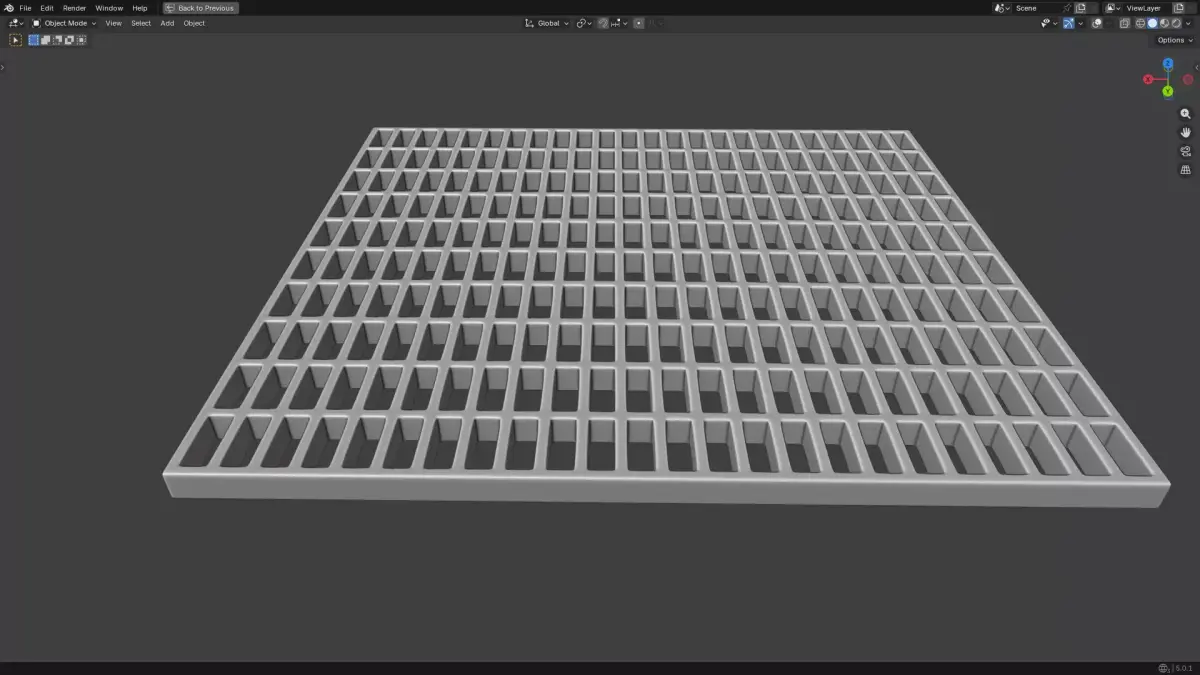The image size is (1200, 675).
Task: Click the negative X axis gizmo circle
Action: pos(1188,79)
